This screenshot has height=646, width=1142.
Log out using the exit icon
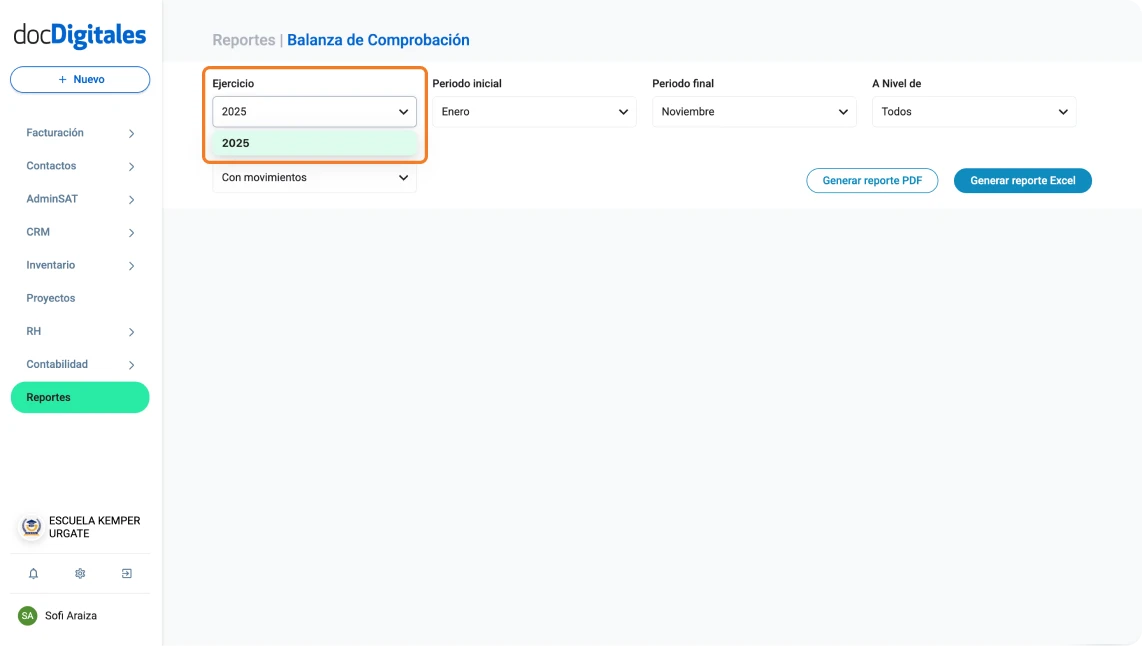click(x=126, y=573)
